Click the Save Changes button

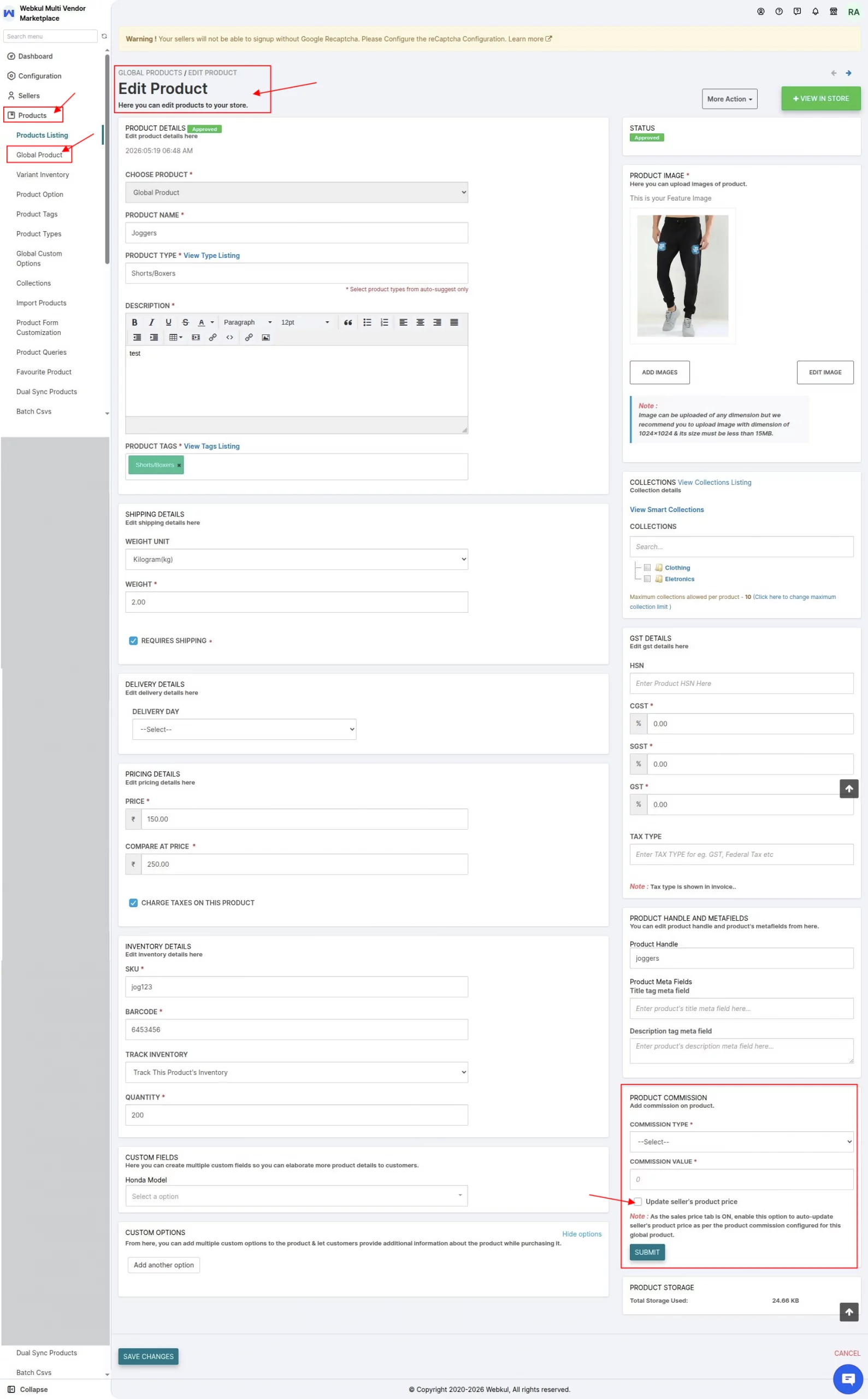[x=148, y=1356]
